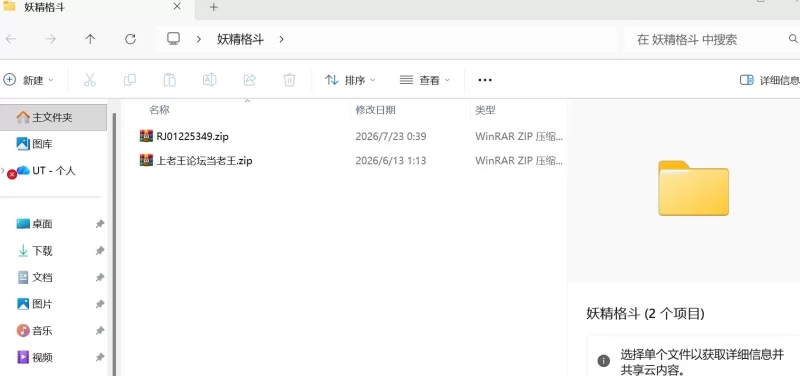
Task: Click the RJ01225349.zip WinRAR file icon
Action: pyautogui.click(x=146, y=136)
